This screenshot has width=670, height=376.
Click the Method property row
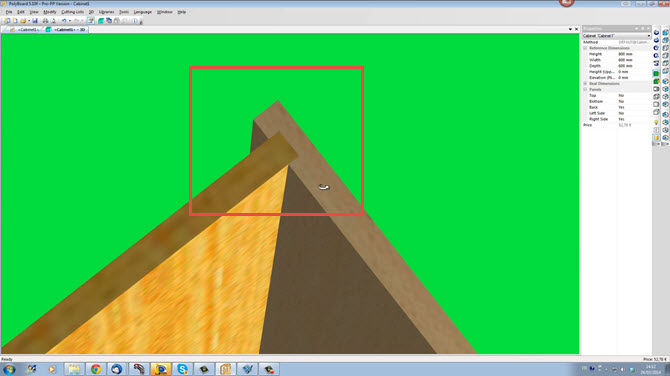(617, 42)
